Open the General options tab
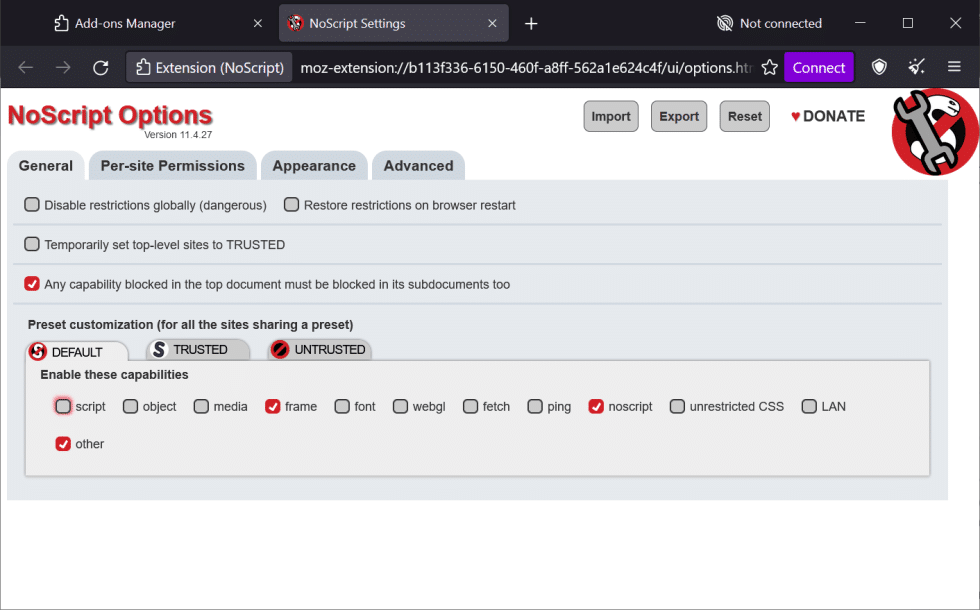Viewport: 980px width, 610px height. click(46, 166)
